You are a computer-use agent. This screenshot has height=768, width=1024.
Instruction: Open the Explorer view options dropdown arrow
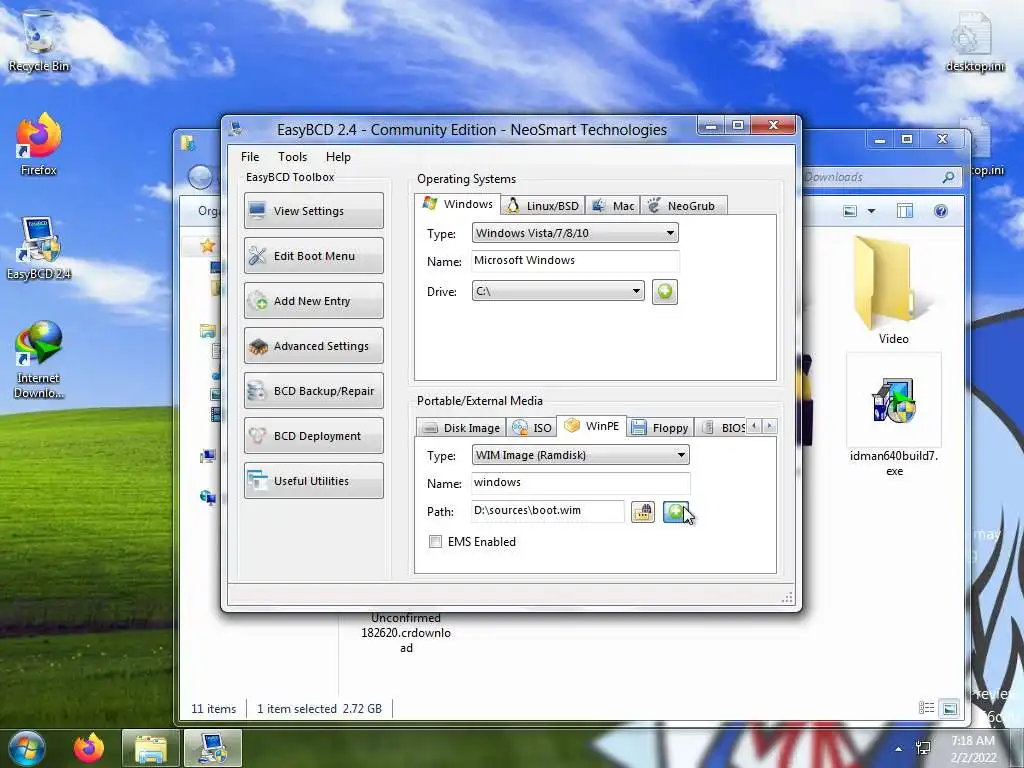[x=871, y=211]
